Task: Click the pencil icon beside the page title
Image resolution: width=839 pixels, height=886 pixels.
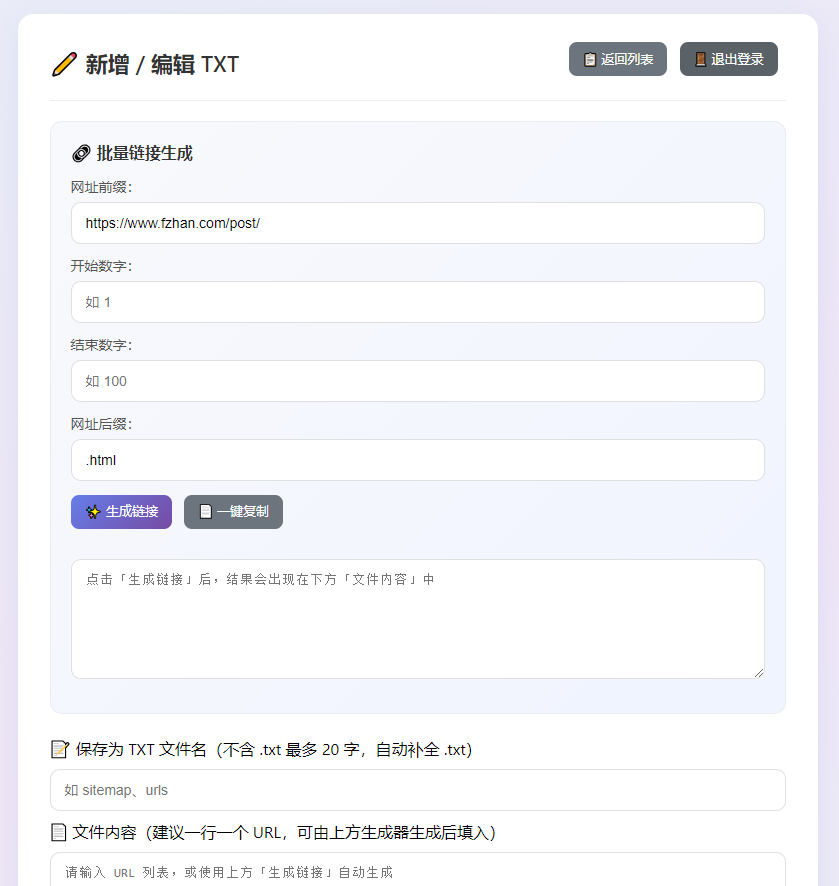Action: [x=64, y=65]
